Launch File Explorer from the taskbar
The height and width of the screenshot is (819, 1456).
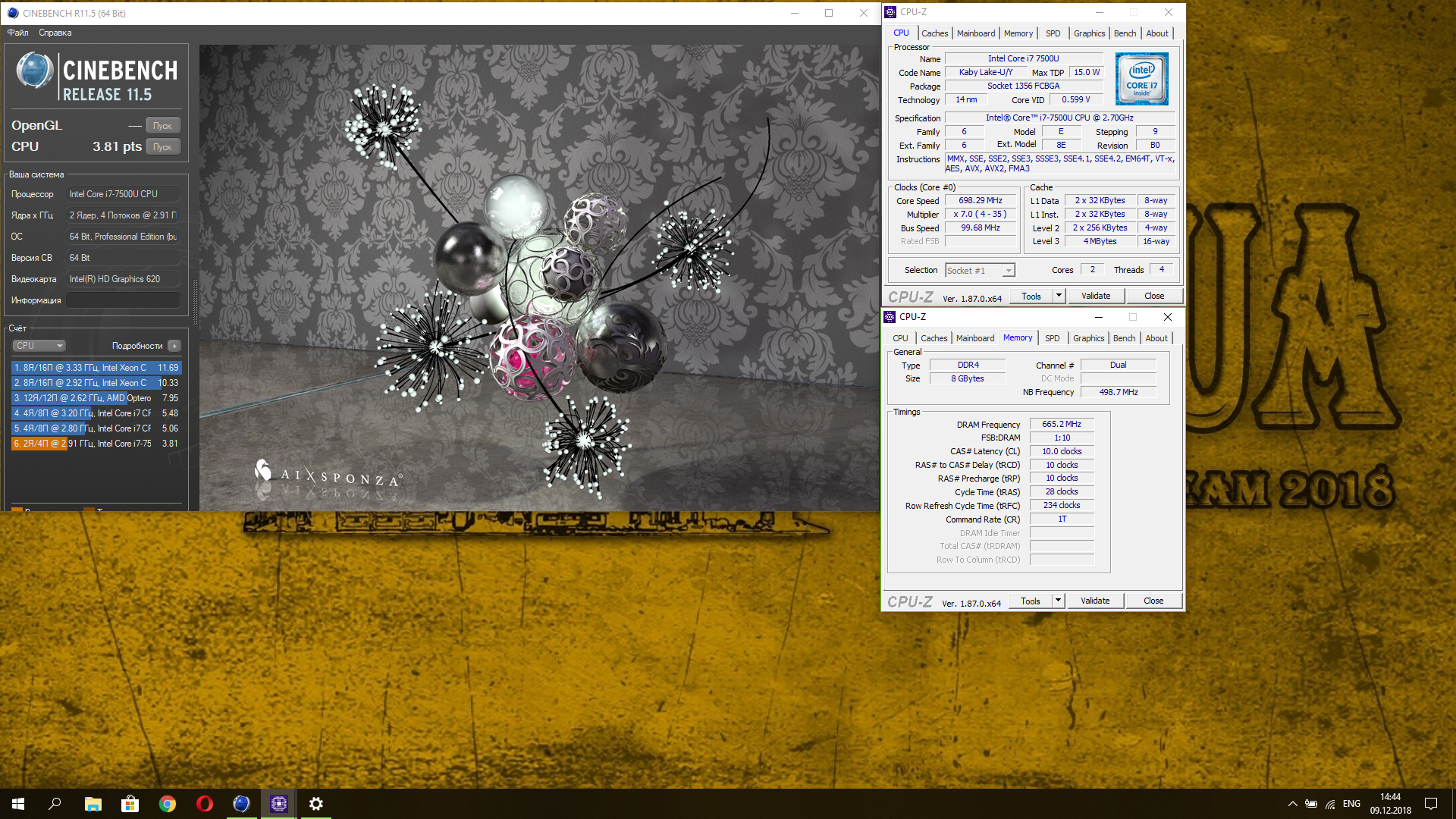pos(93,804)
